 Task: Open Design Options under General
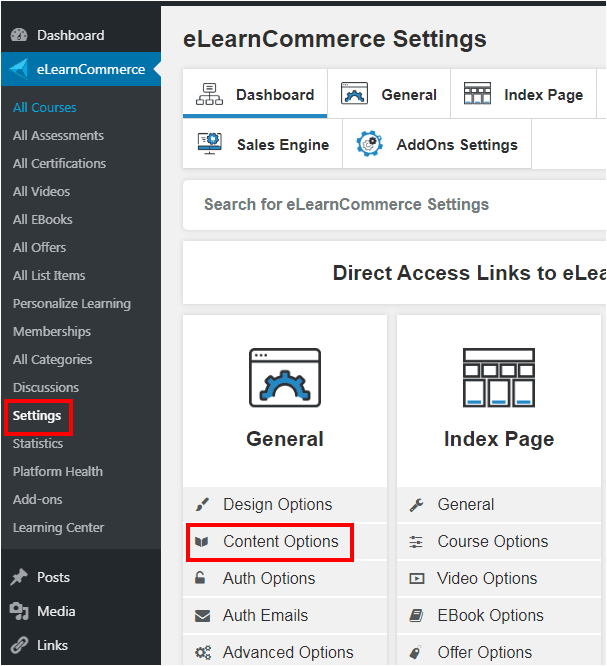pos(278,505)
